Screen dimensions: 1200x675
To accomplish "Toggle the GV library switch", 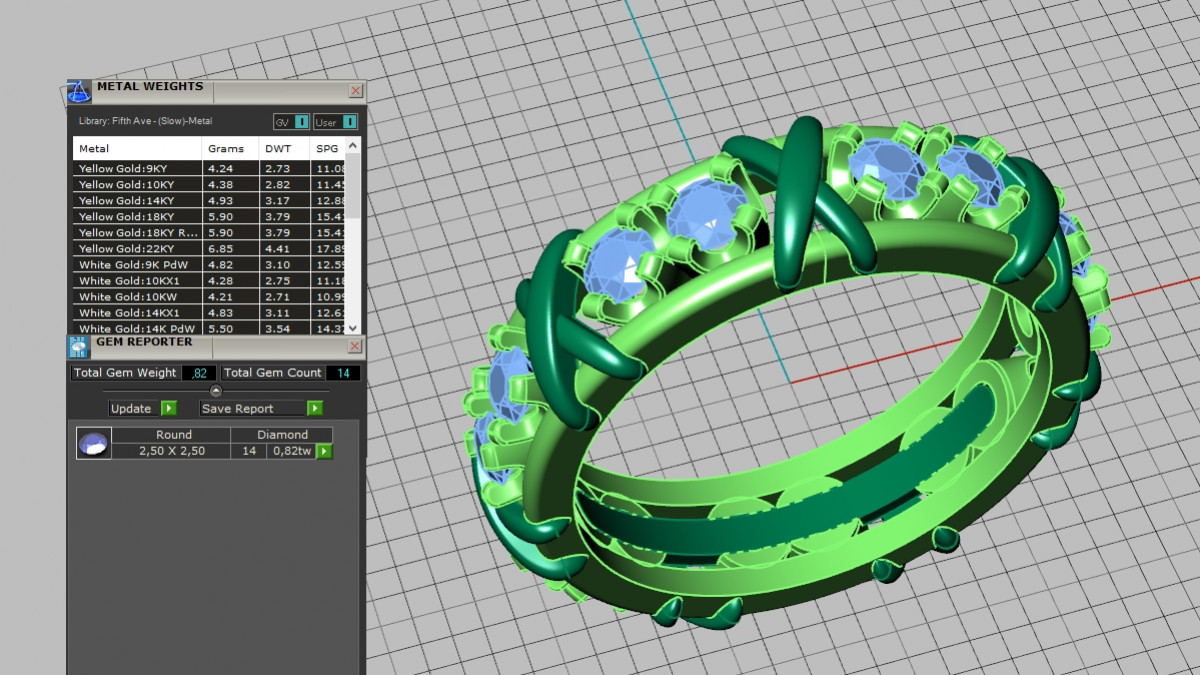I will click(301, 122).
